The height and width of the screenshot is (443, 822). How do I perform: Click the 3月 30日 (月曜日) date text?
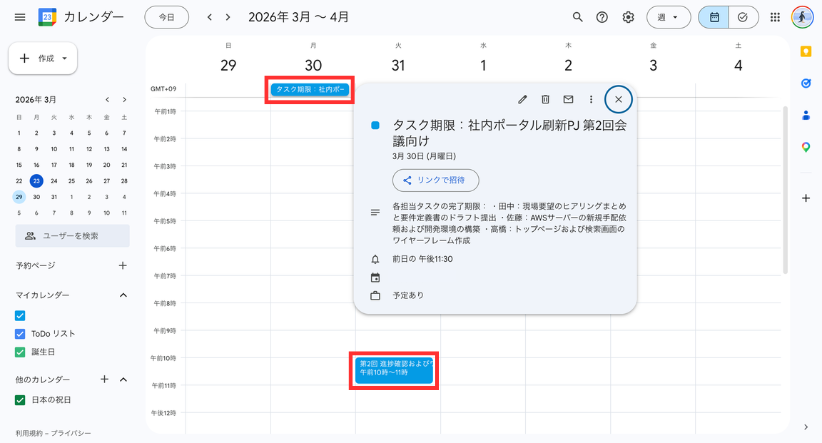(424, 156)
